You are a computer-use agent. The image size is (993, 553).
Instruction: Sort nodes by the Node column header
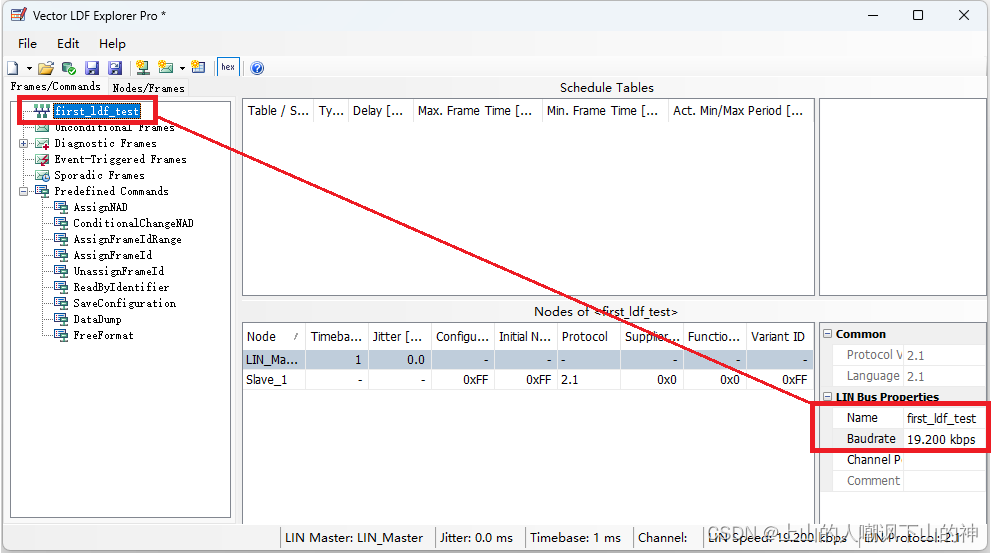click(274, 336)
